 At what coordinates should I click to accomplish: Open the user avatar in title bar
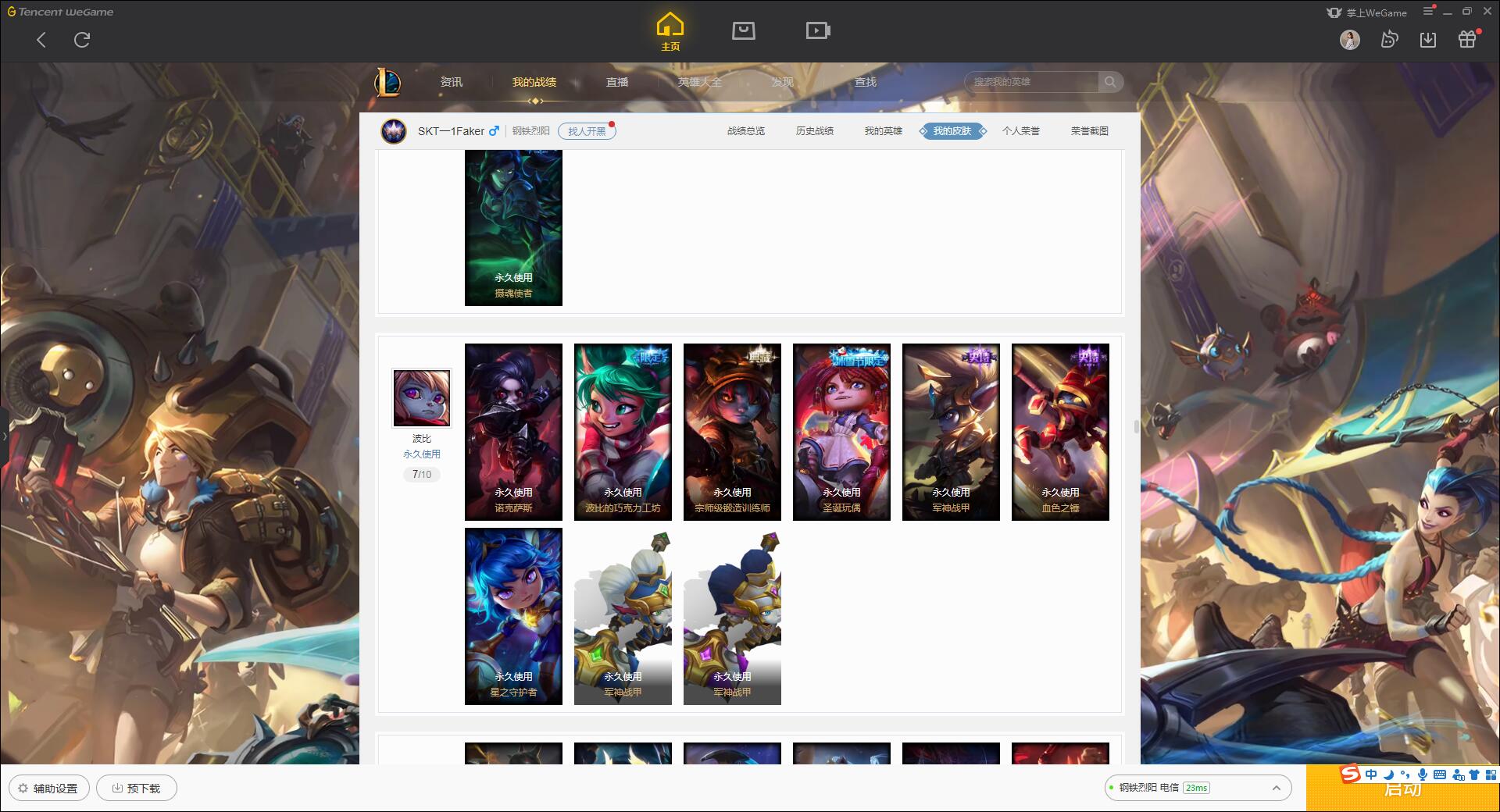click(x=1349, y=40)
